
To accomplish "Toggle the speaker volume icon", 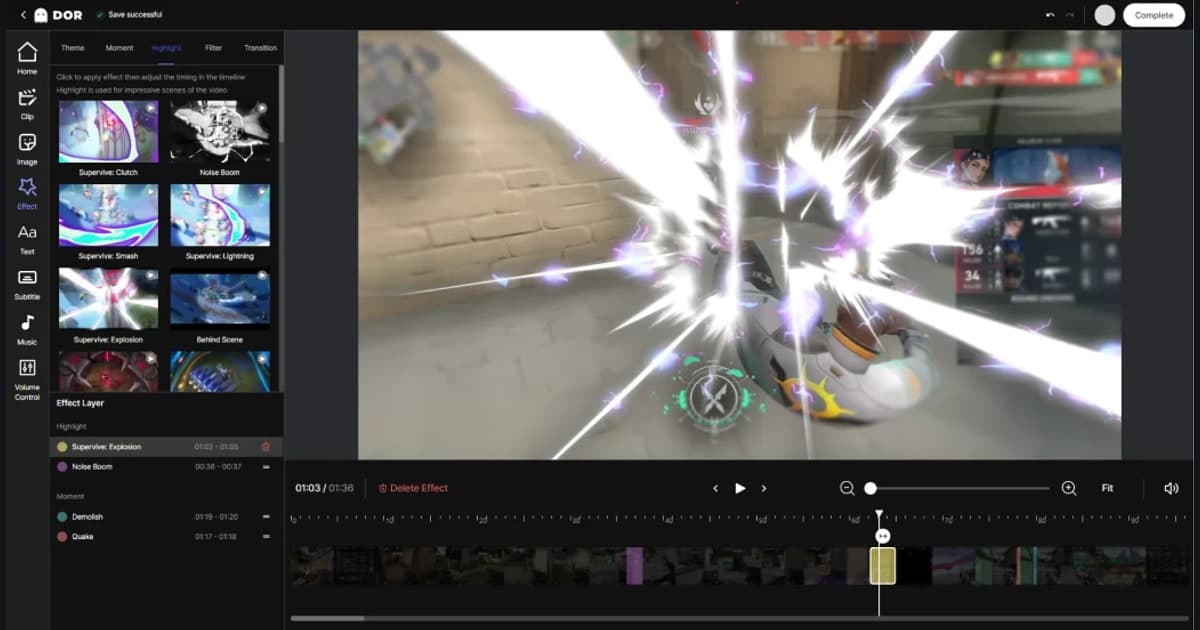I will 1171,488.
